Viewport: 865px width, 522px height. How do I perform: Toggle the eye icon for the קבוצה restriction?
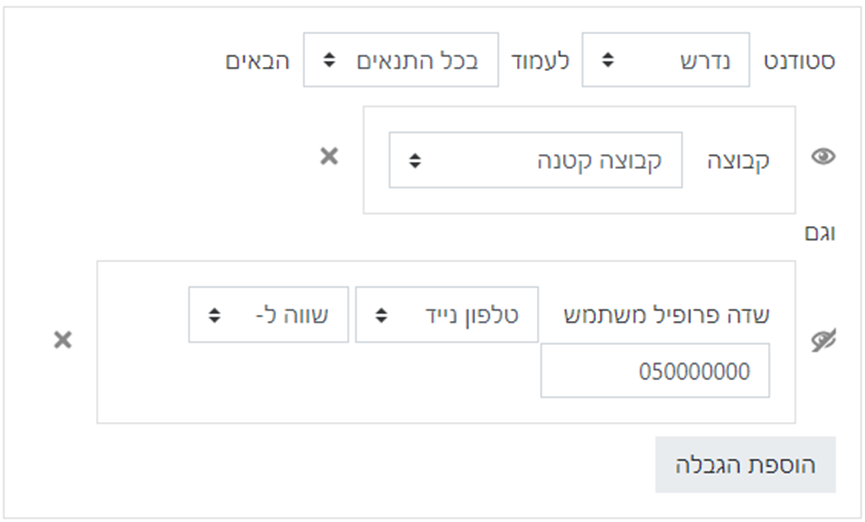click(823, 158)
